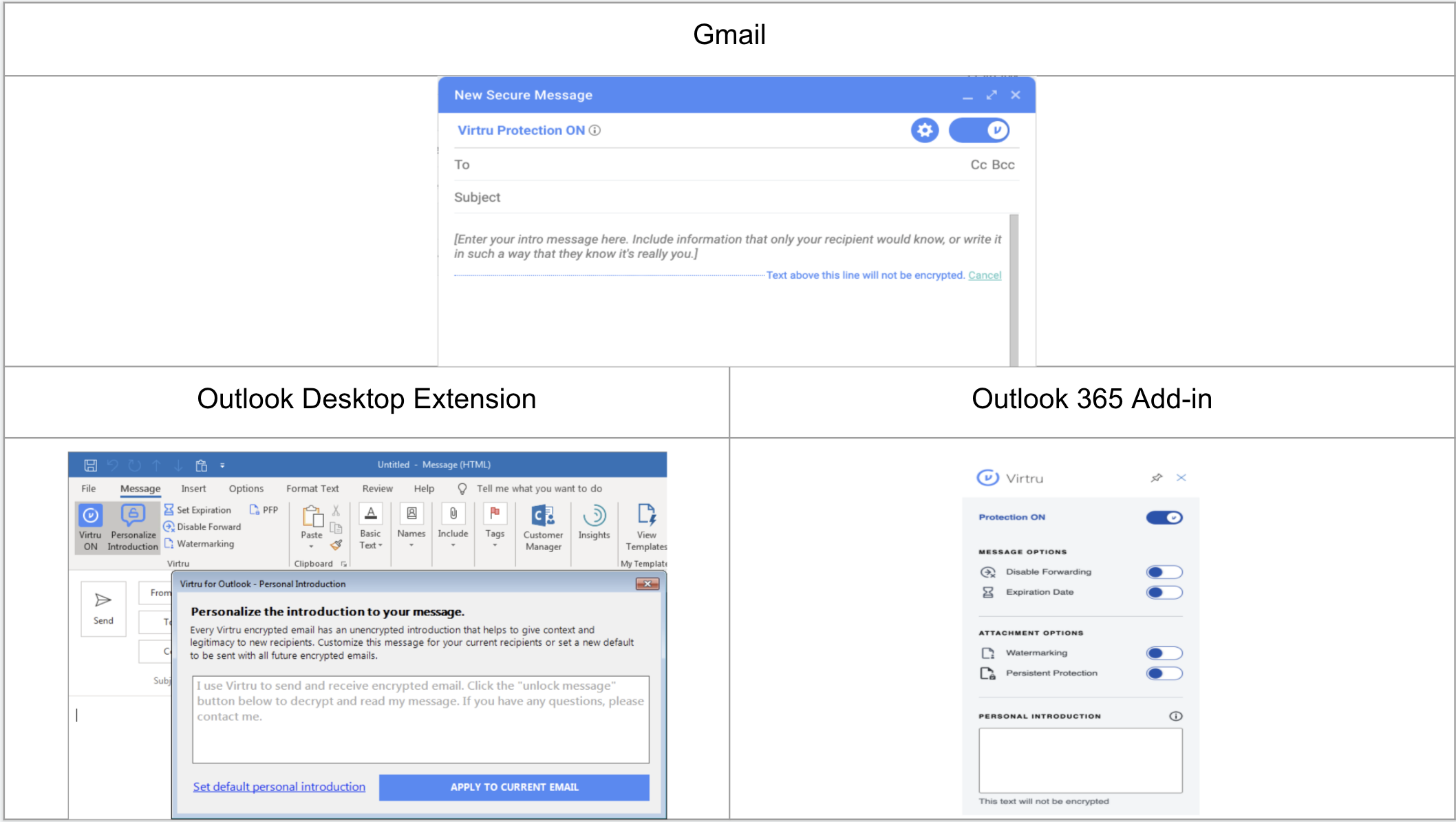Switch to the Format Text tab
Image resolution: width=1456 pixels, height=822 pixels.
[312, 488]
